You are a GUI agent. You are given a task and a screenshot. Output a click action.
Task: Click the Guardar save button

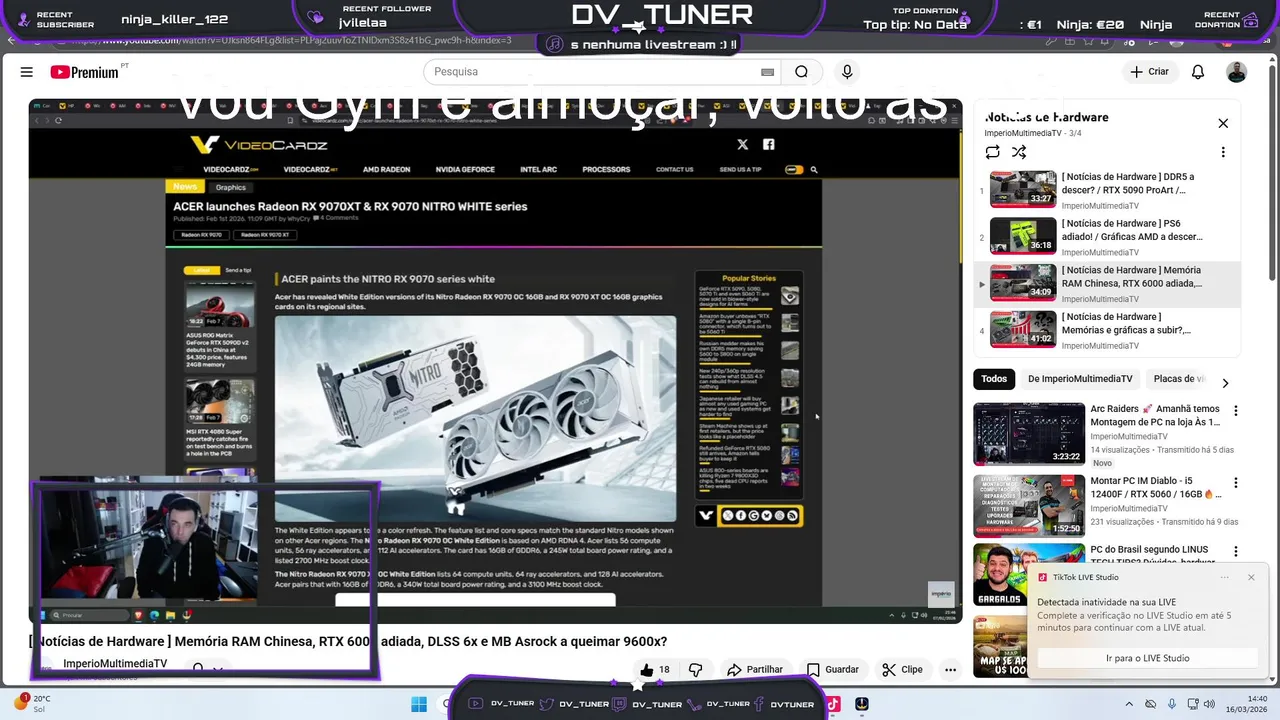(x=833, y=670)
